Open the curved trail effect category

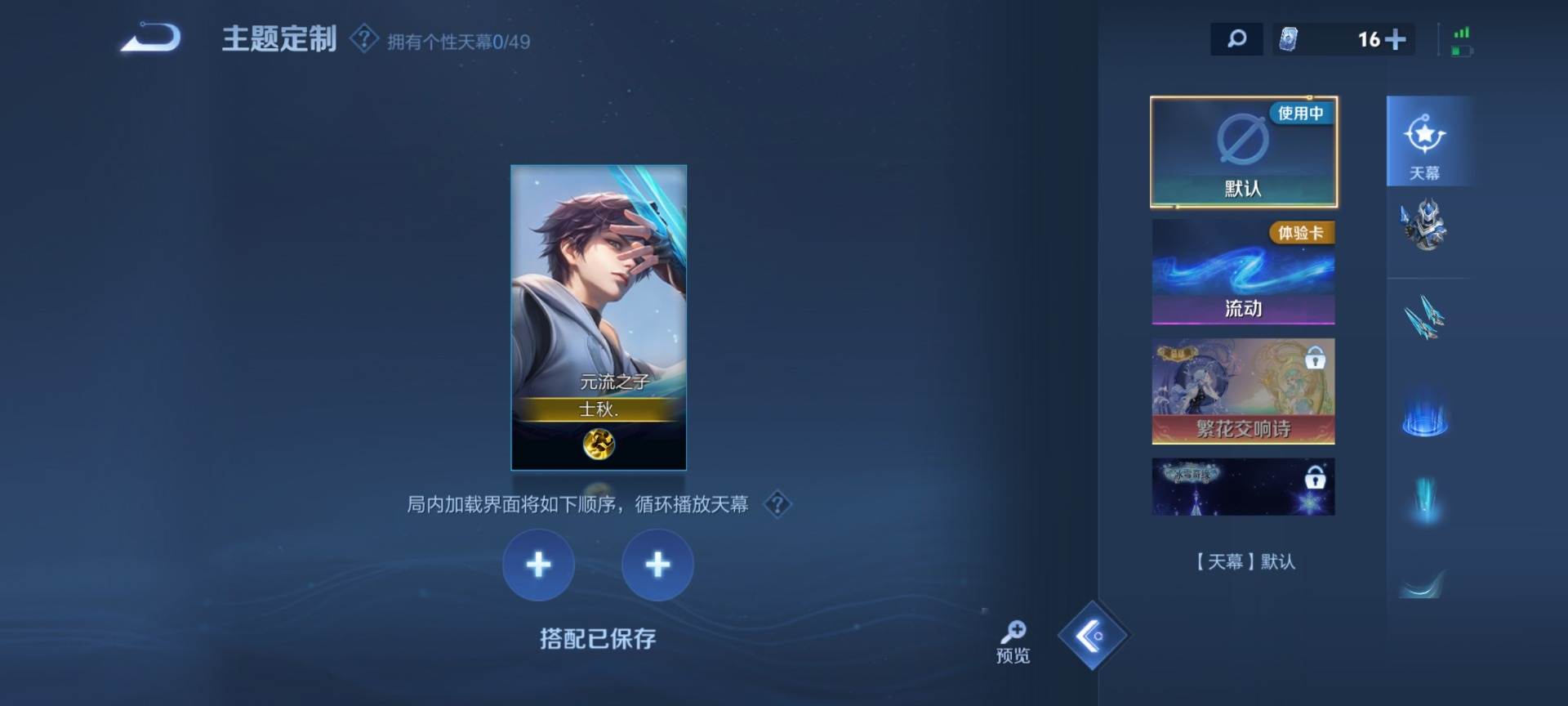pyautogui.click(x=1423, y=583)
